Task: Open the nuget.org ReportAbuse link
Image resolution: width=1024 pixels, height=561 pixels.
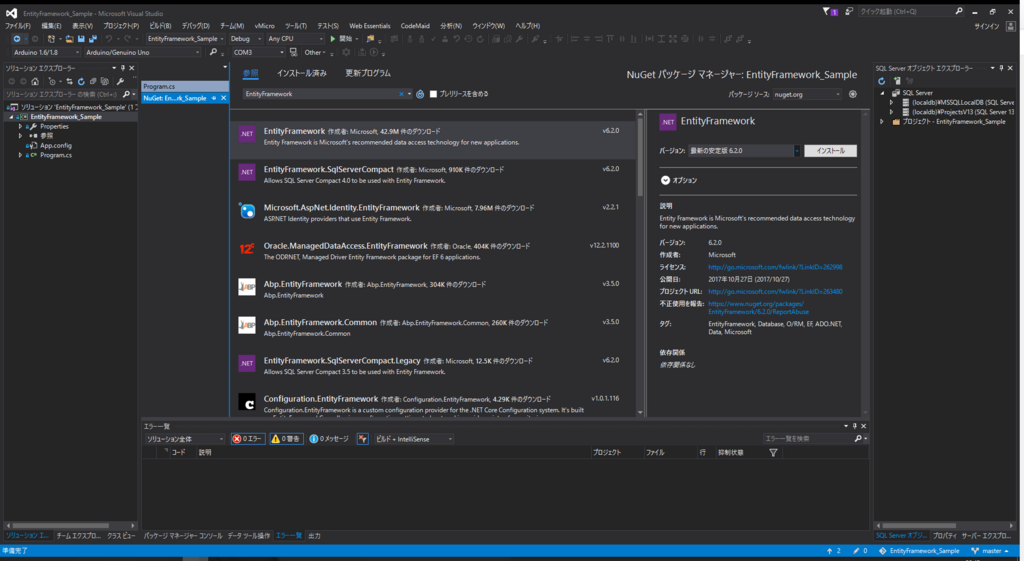Action: [x=758, y=308]
